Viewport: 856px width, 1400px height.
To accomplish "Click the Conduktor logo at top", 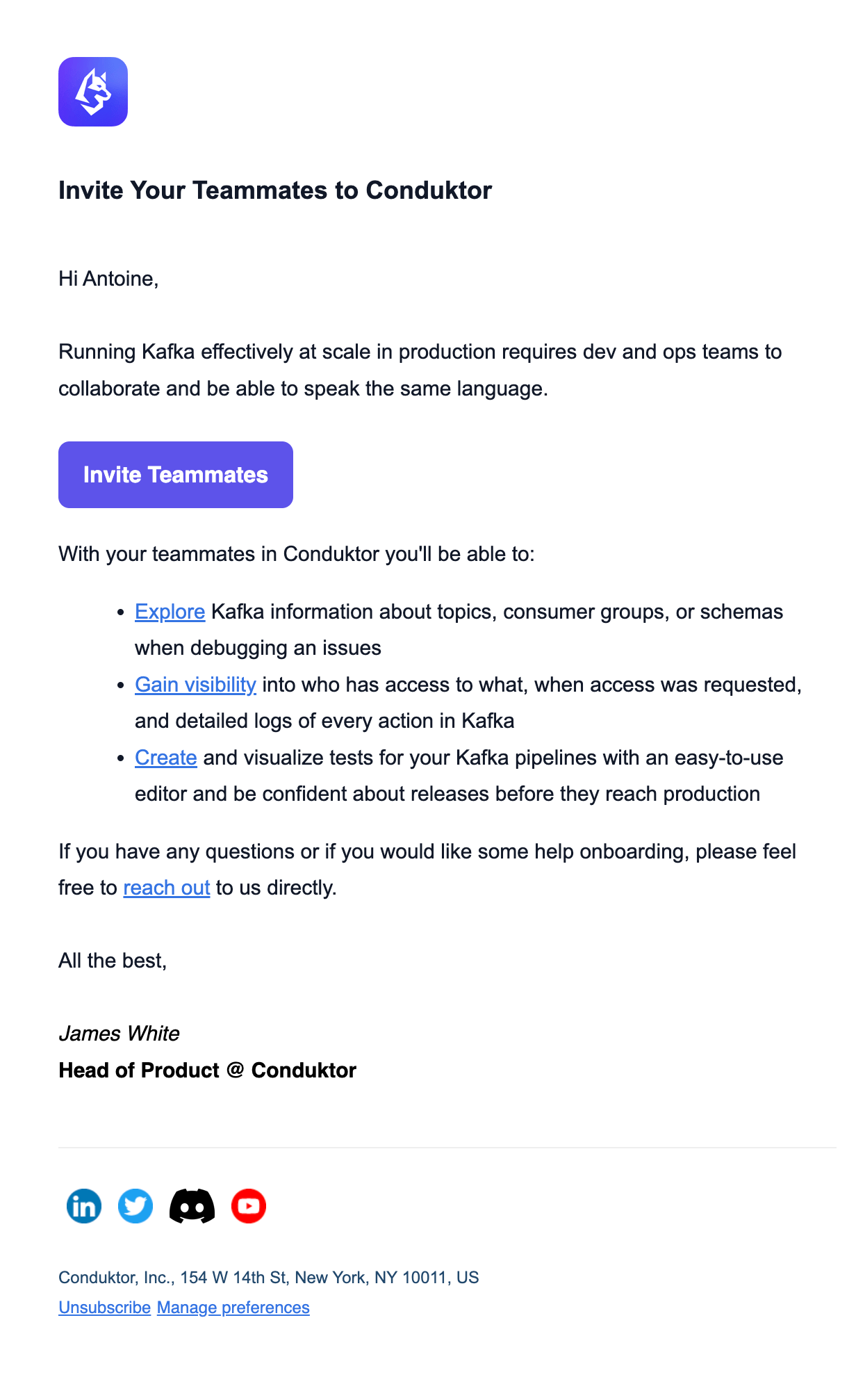I will (93, 92).
